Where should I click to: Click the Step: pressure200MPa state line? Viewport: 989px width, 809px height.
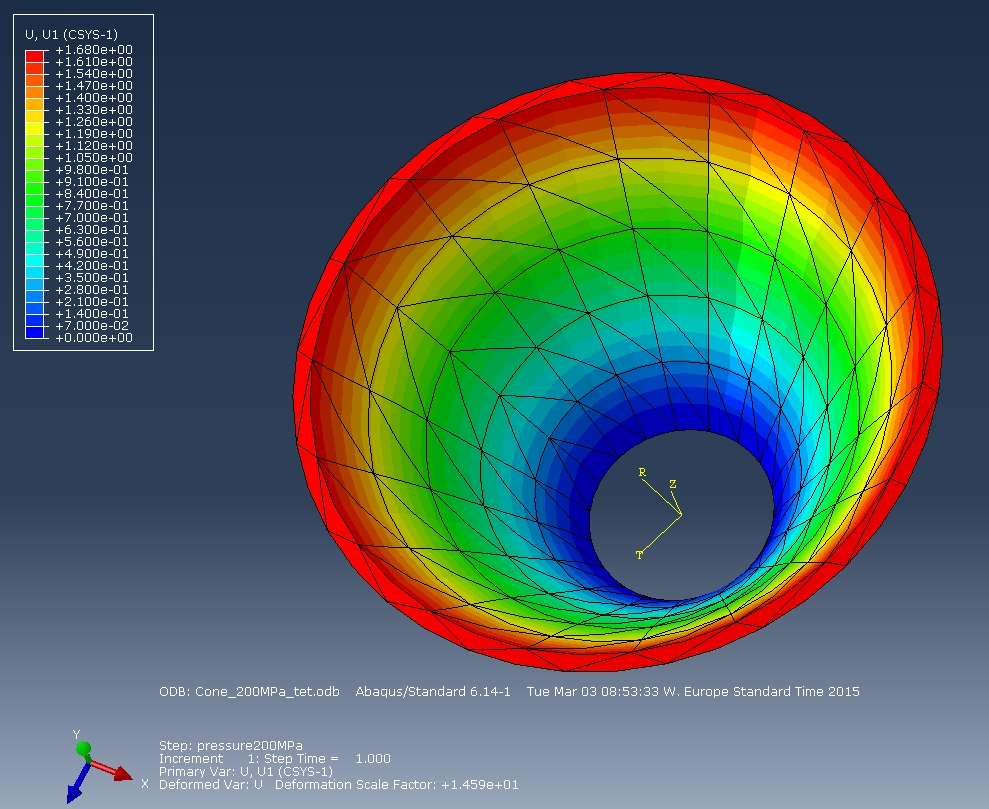[x=231, y=745]
